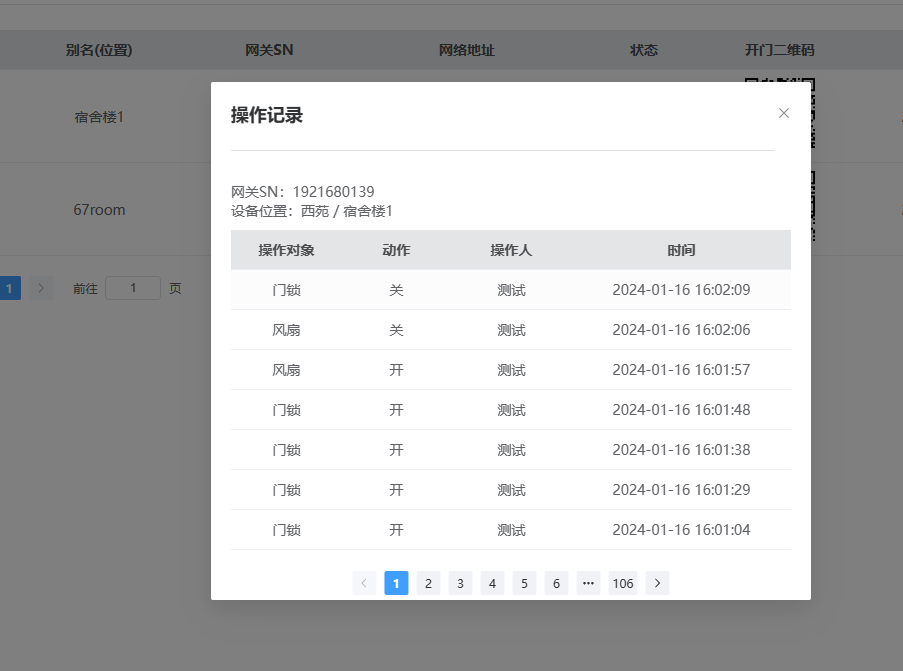This screenshot has height=671, width=903.
Task: Select page 5 in the record pagination
Action: [524, 583]
